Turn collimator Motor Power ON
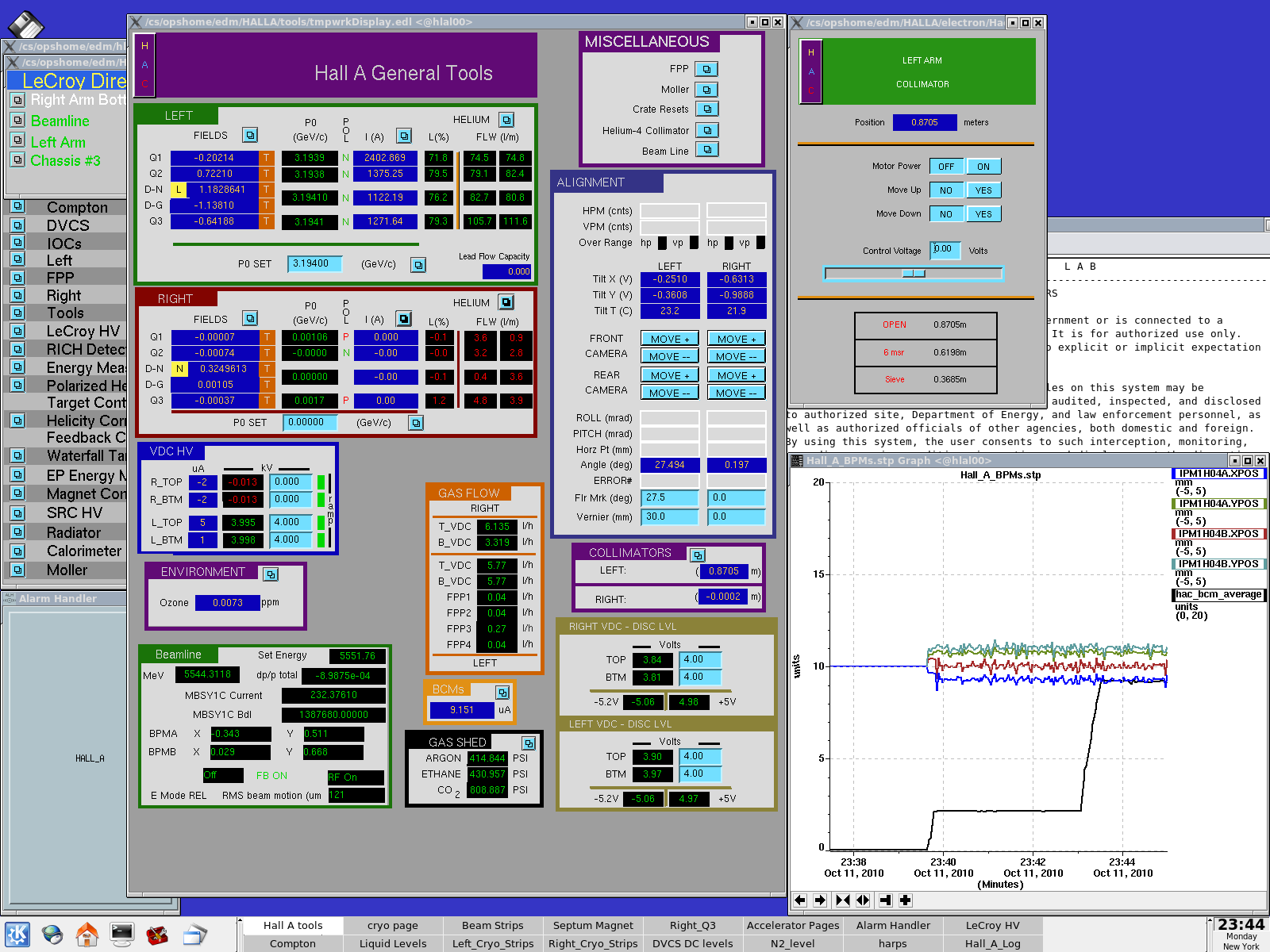 (x=983, y=167)
